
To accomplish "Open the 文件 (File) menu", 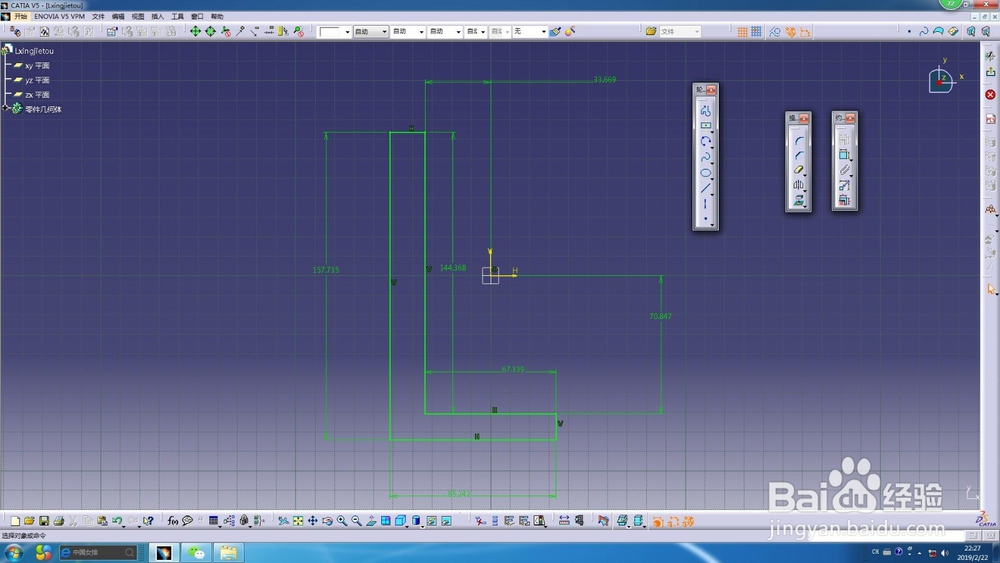I will 98,17.
